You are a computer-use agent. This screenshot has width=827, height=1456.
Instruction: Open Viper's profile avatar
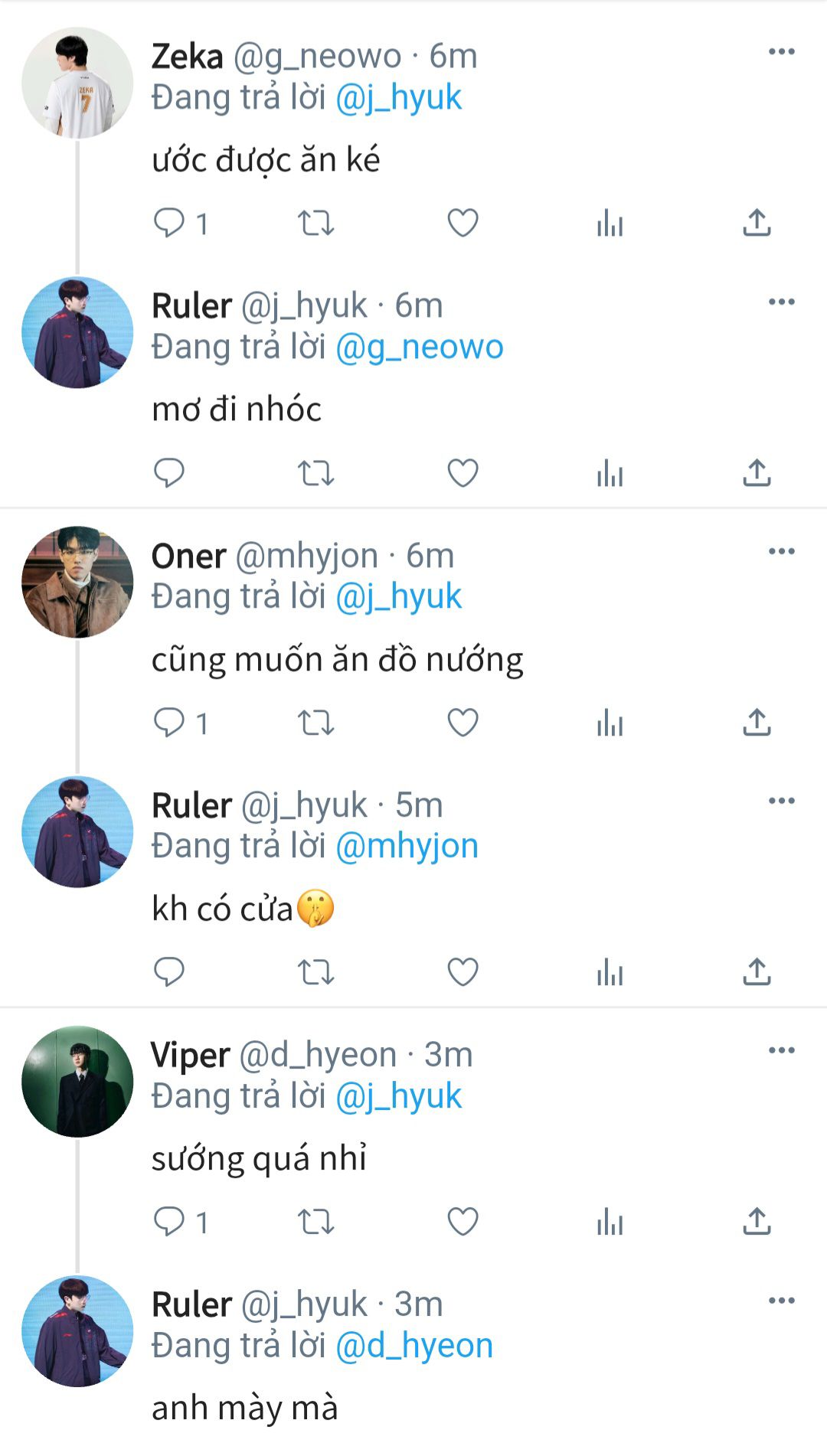(x=77, y=1081)
